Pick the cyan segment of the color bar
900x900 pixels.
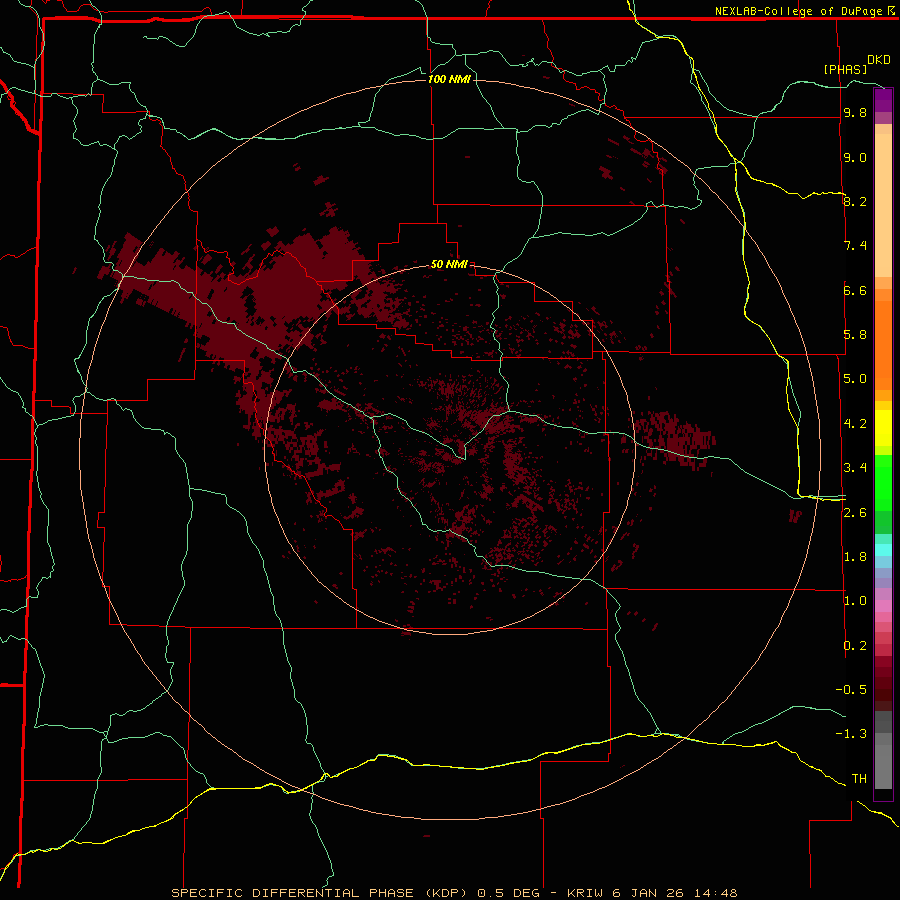[x=883, y=550]
